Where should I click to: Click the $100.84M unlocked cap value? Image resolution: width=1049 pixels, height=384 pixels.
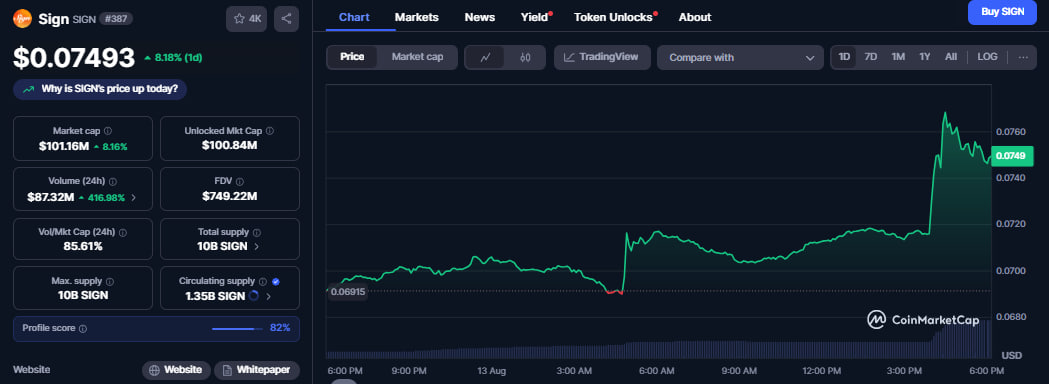point(229,146)
